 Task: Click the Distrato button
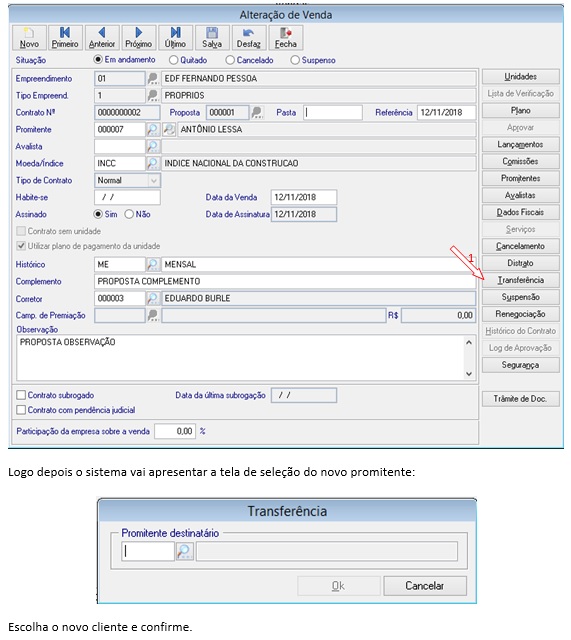coord(520,263)
